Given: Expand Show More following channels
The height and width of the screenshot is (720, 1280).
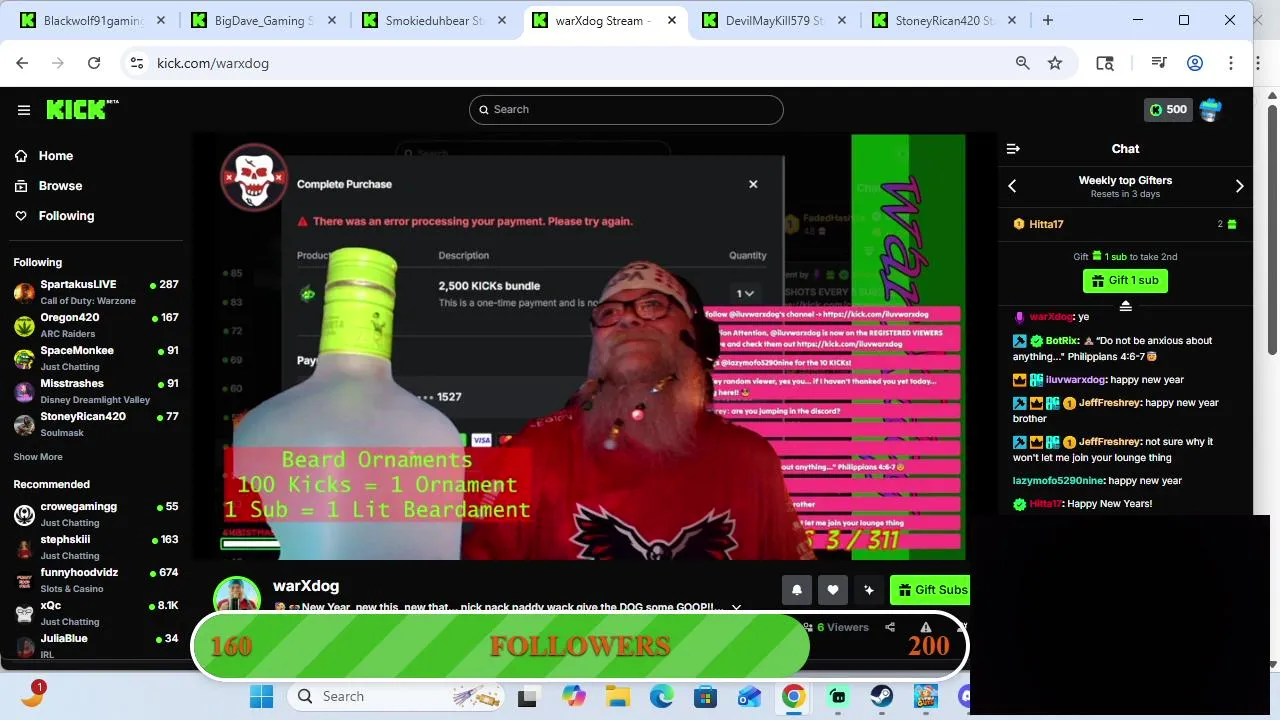Looking at the screenshot, I should click(38, 457).
